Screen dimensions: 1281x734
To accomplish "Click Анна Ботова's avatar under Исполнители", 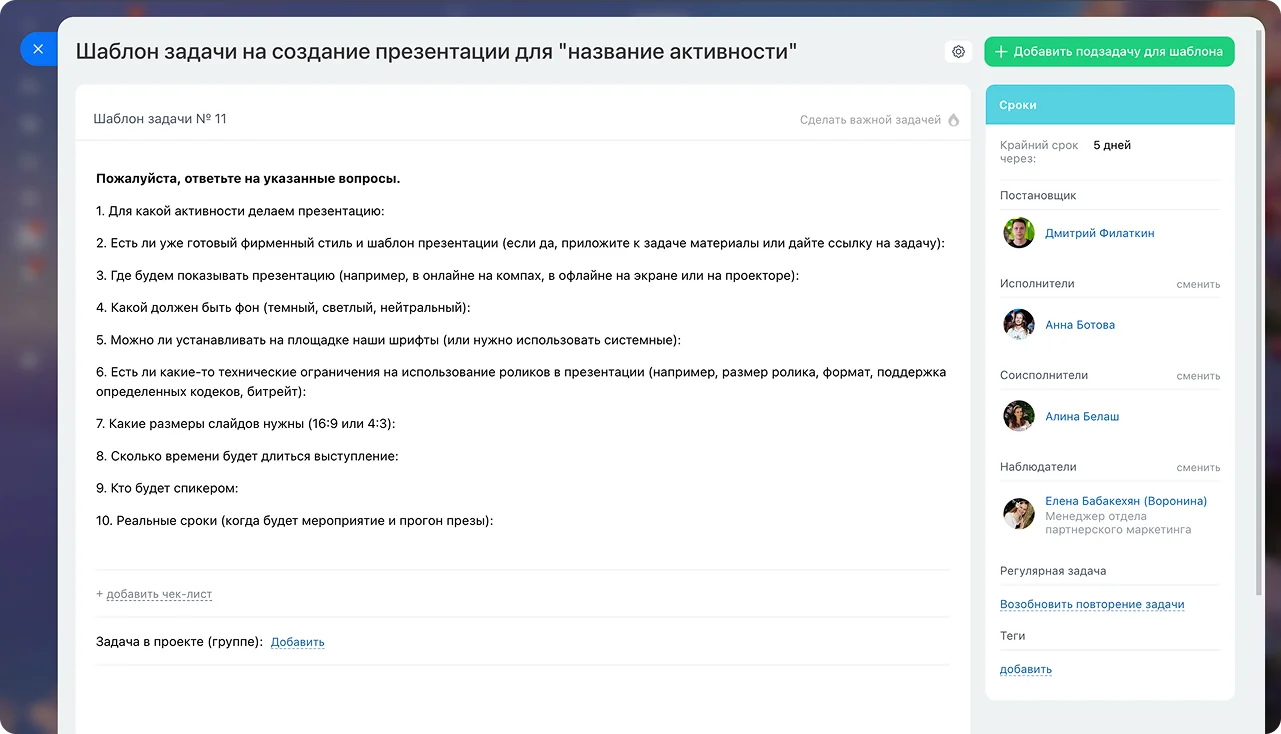I will 1018,324.
